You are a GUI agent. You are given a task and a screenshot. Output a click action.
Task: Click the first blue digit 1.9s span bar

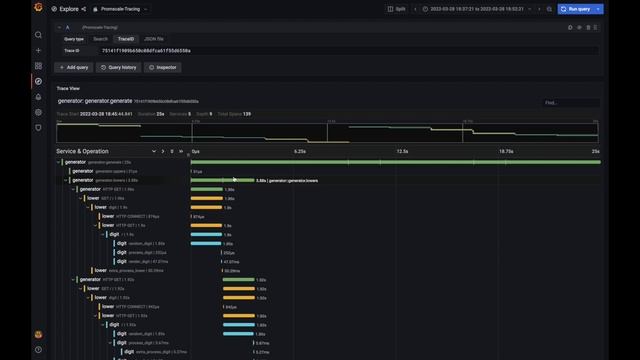[206, 234]
